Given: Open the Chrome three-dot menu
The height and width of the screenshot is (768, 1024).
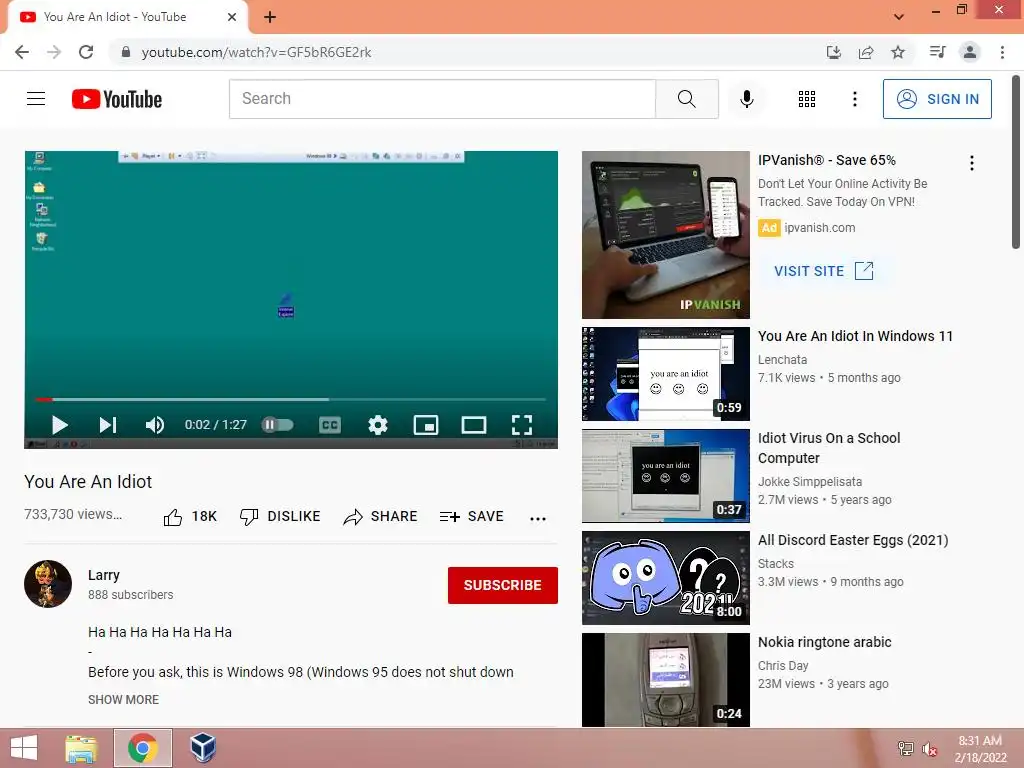Looking at the screenshot, I should pos(1002,52).
